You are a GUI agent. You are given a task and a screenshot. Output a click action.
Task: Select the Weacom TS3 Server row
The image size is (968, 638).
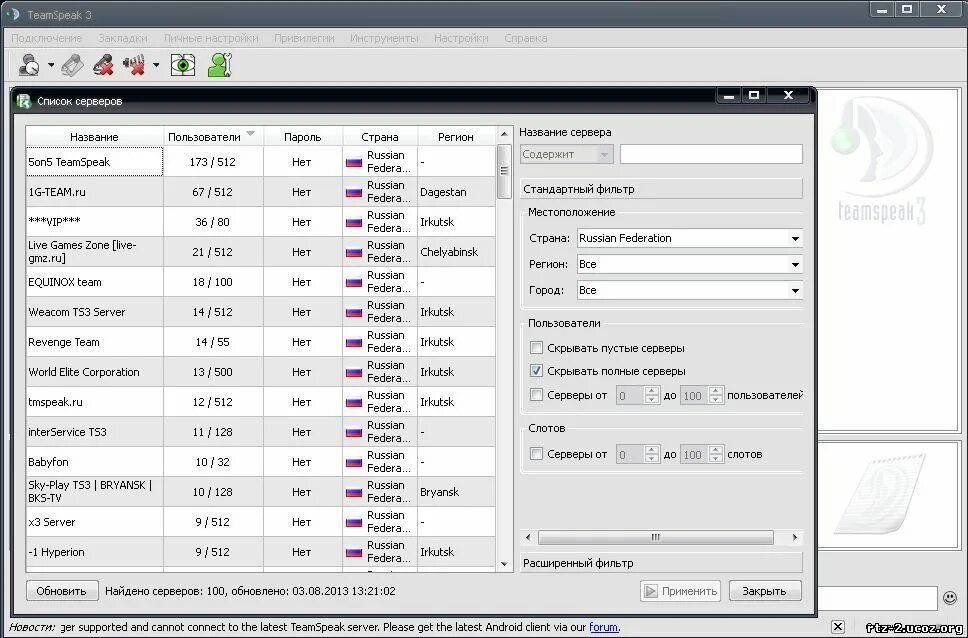click(261, 312)
